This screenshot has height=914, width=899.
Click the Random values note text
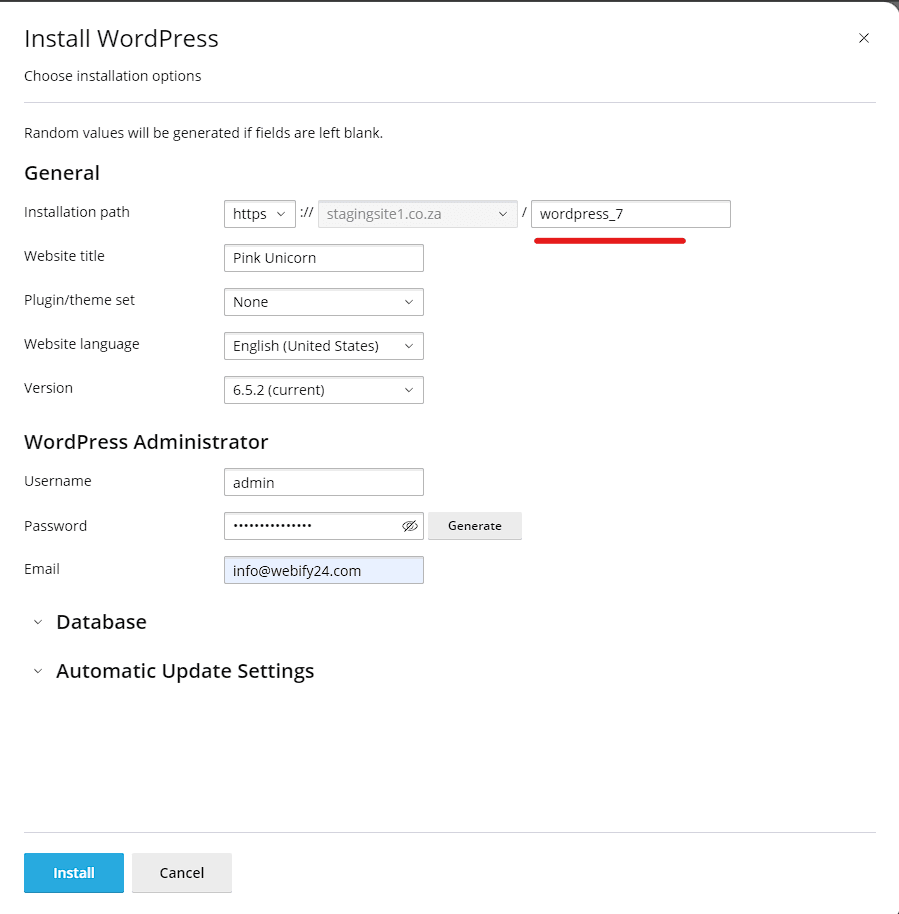point(203,133)
